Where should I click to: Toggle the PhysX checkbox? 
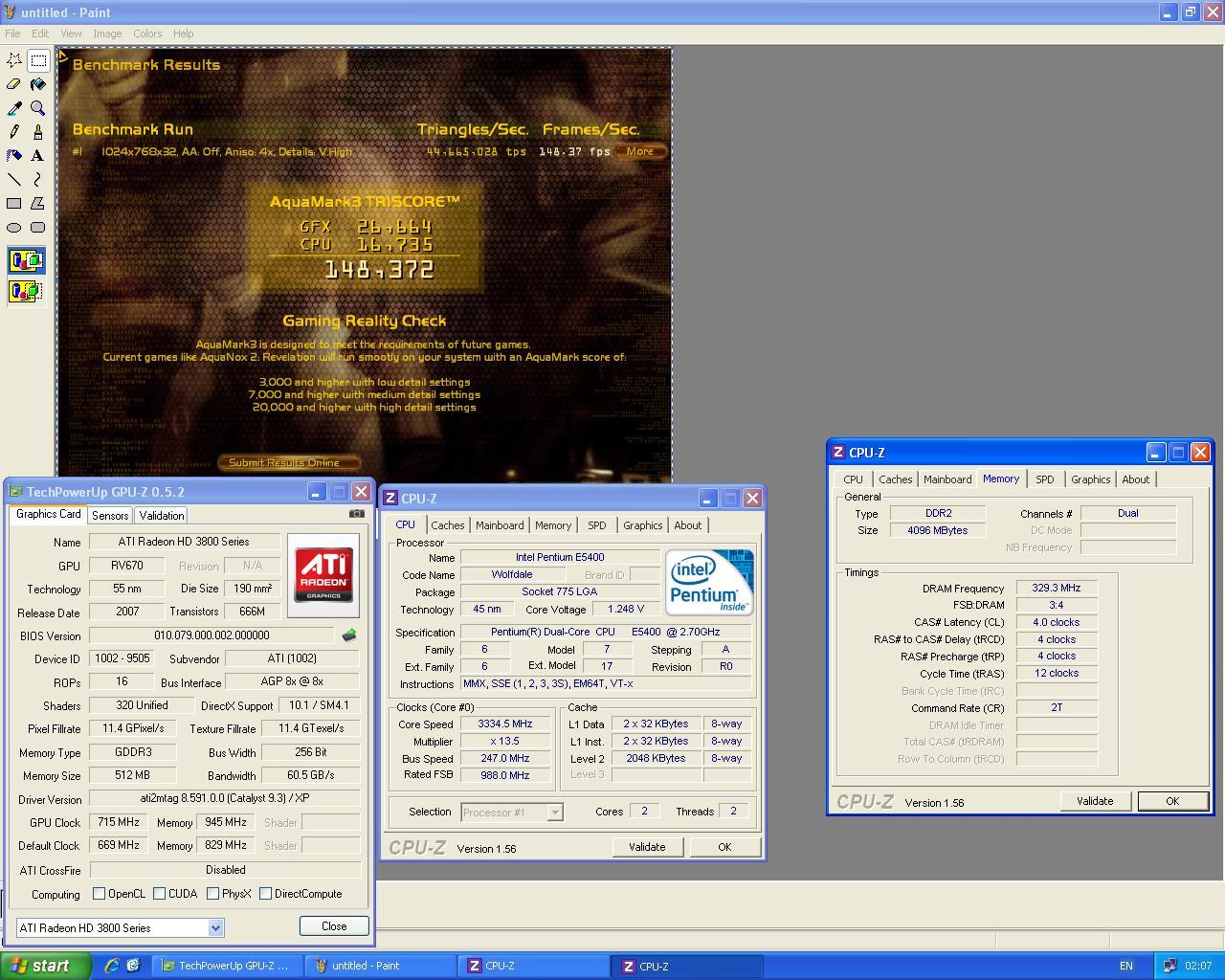tap(212, 894)
